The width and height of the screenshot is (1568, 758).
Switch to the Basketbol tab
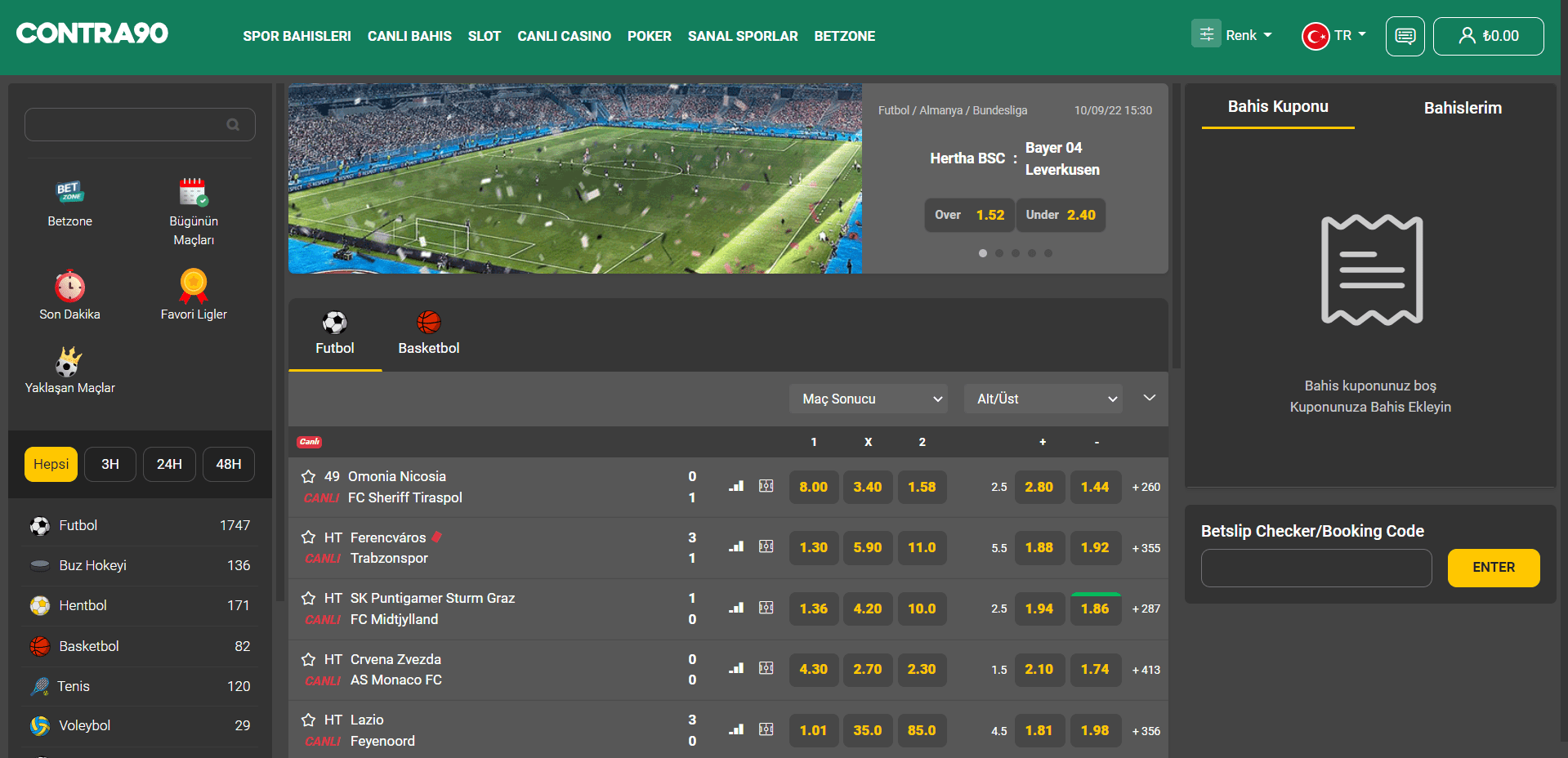click(429, 333)
